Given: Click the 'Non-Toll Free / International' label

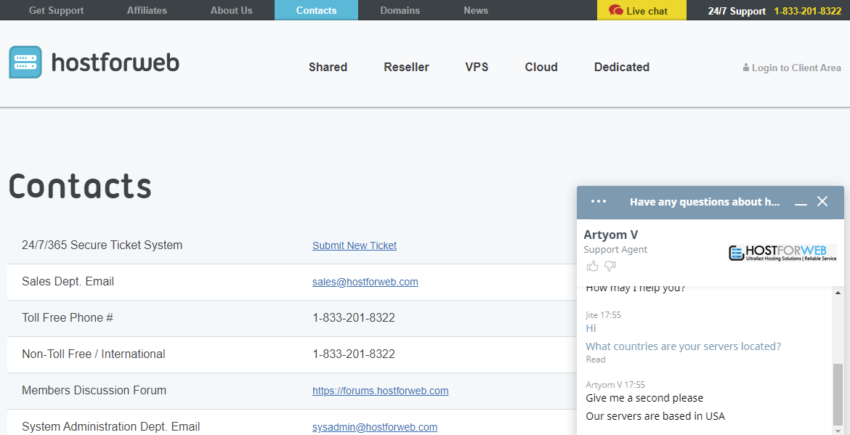Looking at the screenshot, I should coord(93,354).
